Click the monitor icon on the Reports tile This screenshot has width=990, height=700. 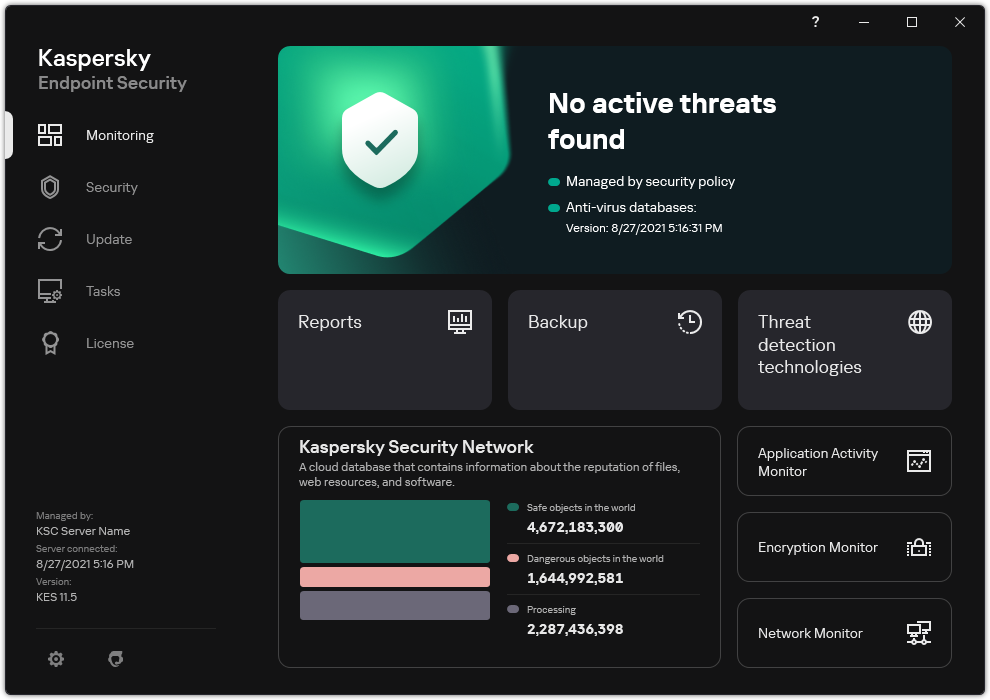(x=461, y=322)
